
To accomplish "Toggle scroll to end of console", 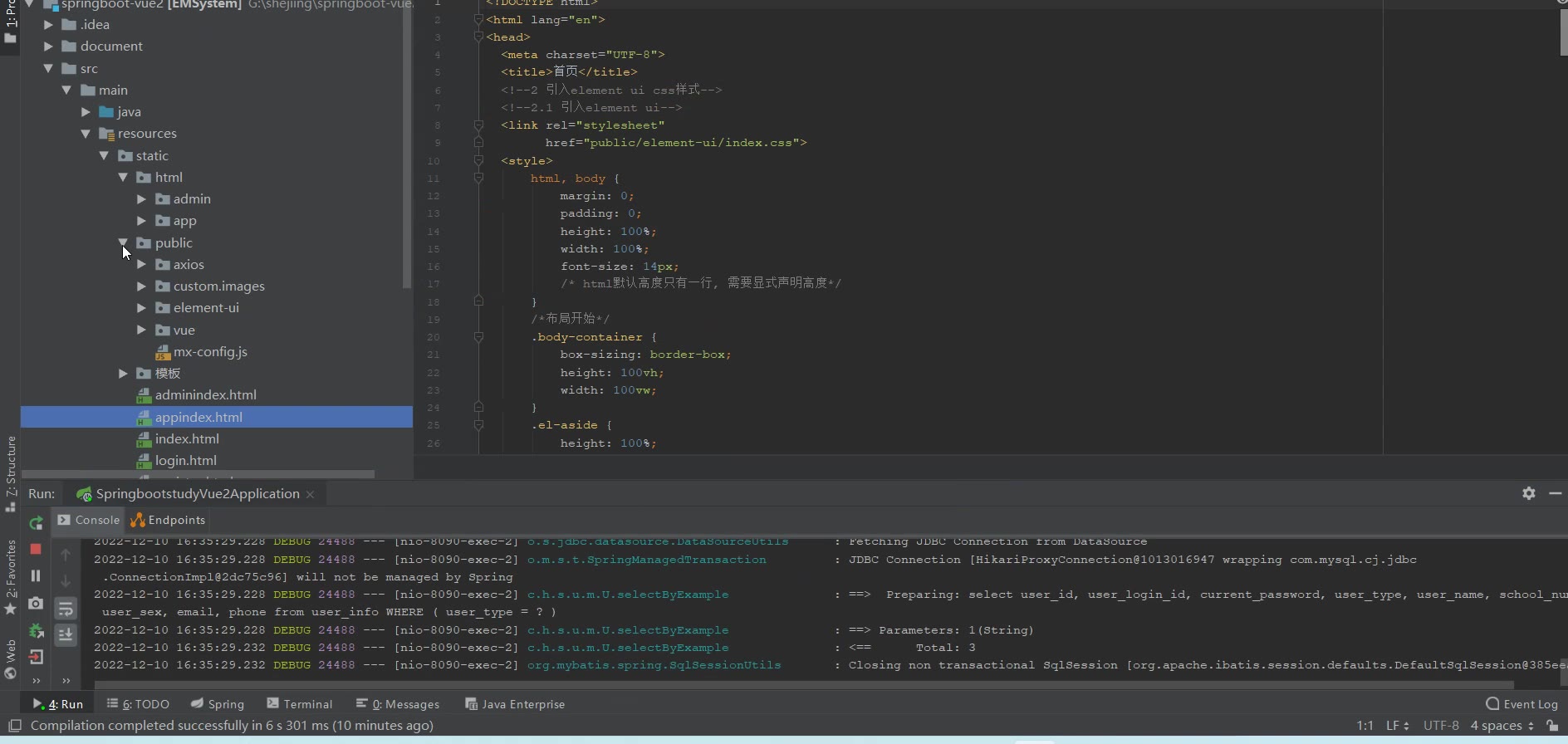I will pos(66,634).
